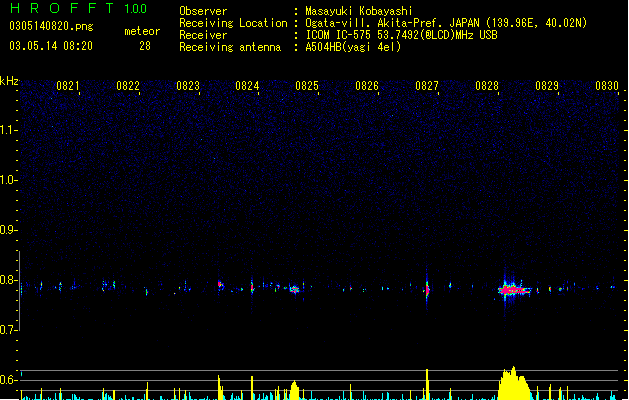The width and height of the screenshot is (629, 400).
Task: Click the 0305140820.png file name
Action: [51, 26]
